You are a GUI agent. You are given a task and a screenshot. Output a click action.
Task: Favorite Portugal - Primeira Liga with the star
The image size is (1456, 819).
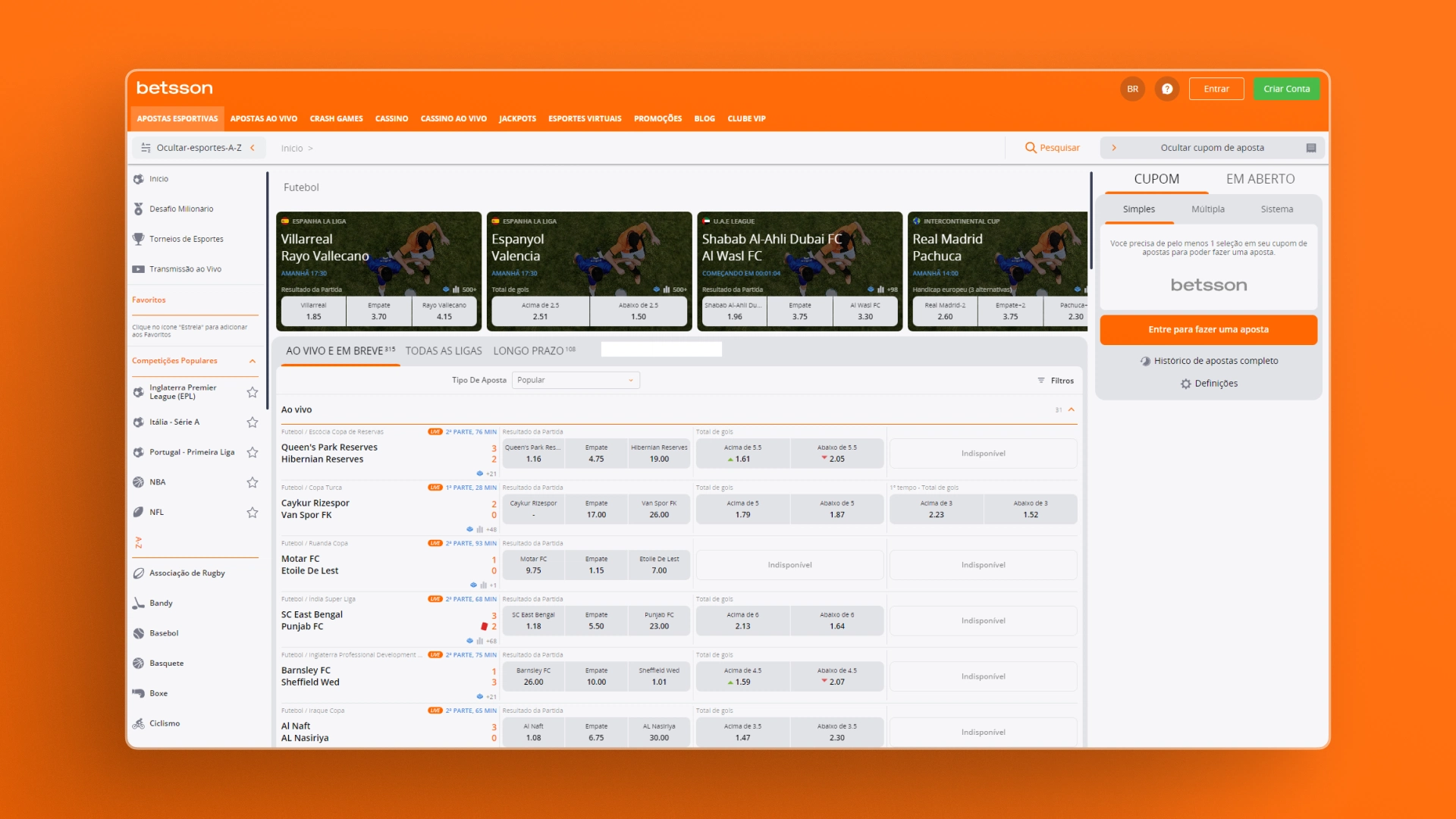(253, 453)
